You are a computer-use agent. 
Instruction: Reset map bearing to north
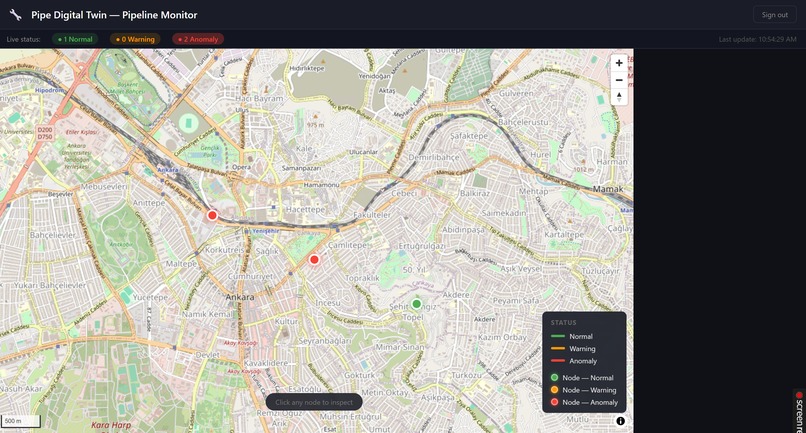(x=619, y=97)
